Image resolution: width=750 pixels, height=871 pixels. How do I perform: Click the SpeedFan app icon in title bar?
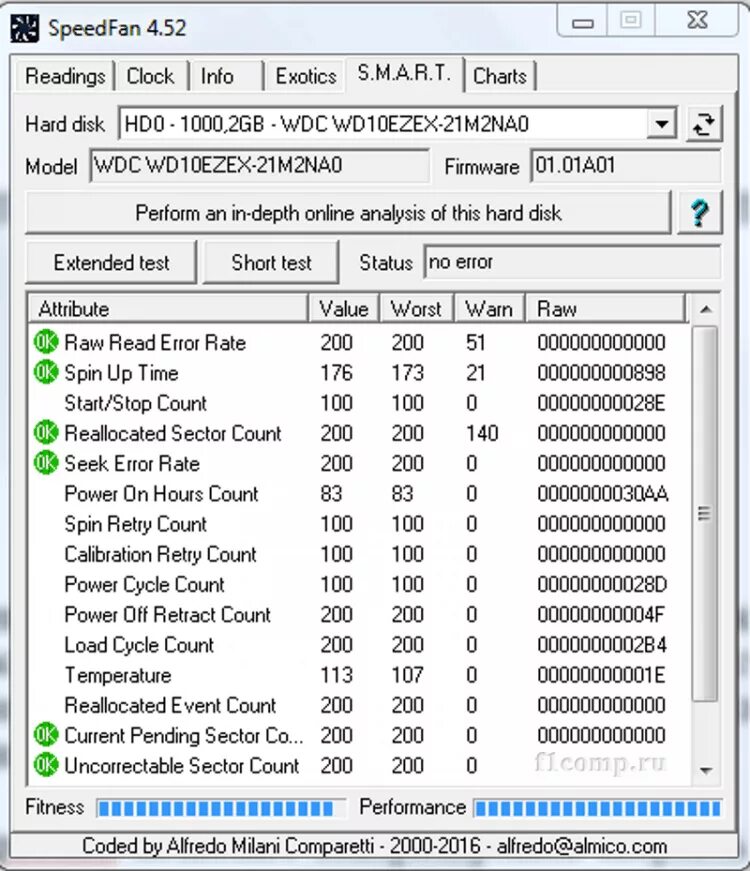24,28
